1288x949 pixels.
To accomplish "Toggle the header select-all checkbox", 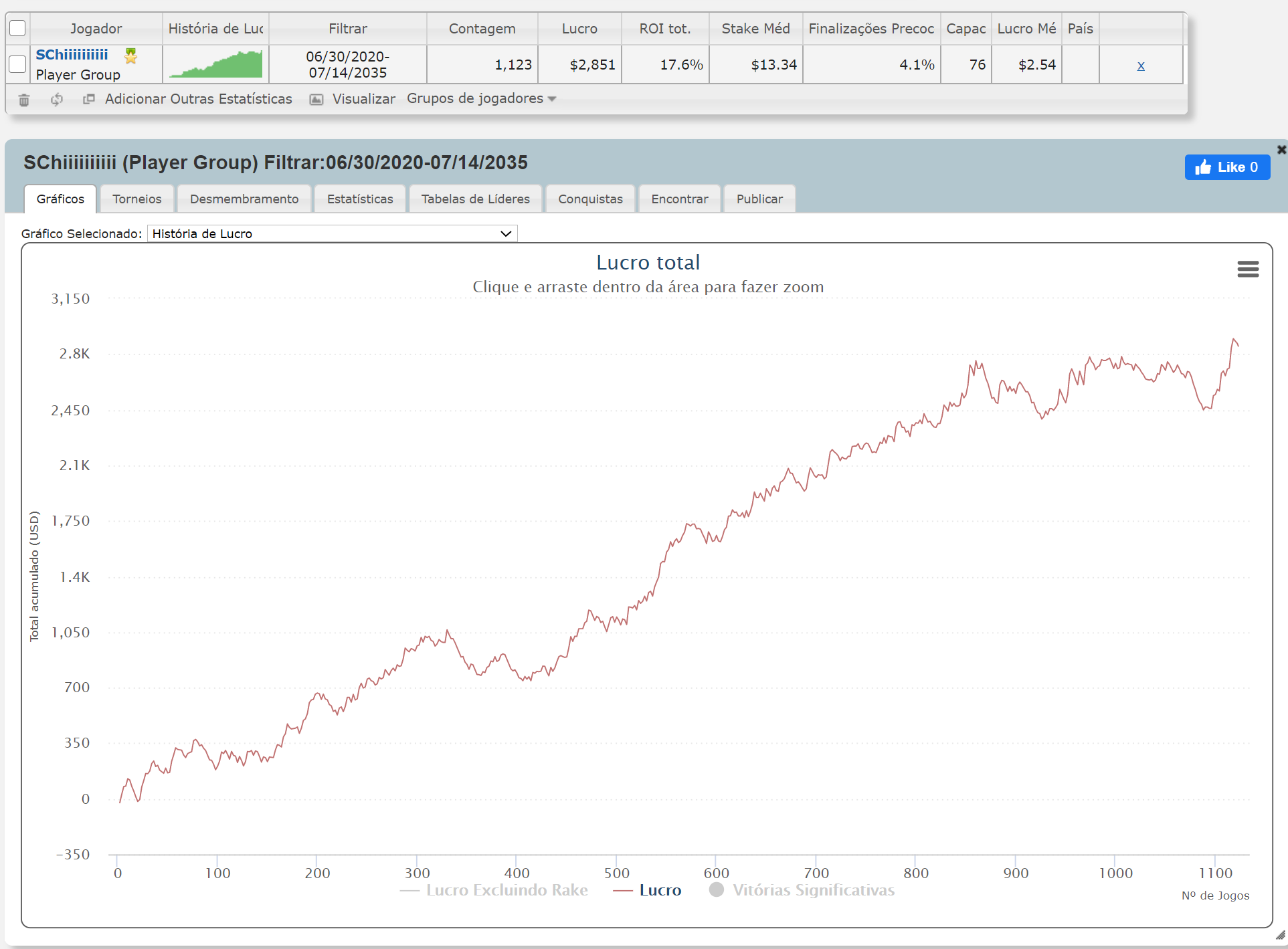I will (x=17, y=28).
